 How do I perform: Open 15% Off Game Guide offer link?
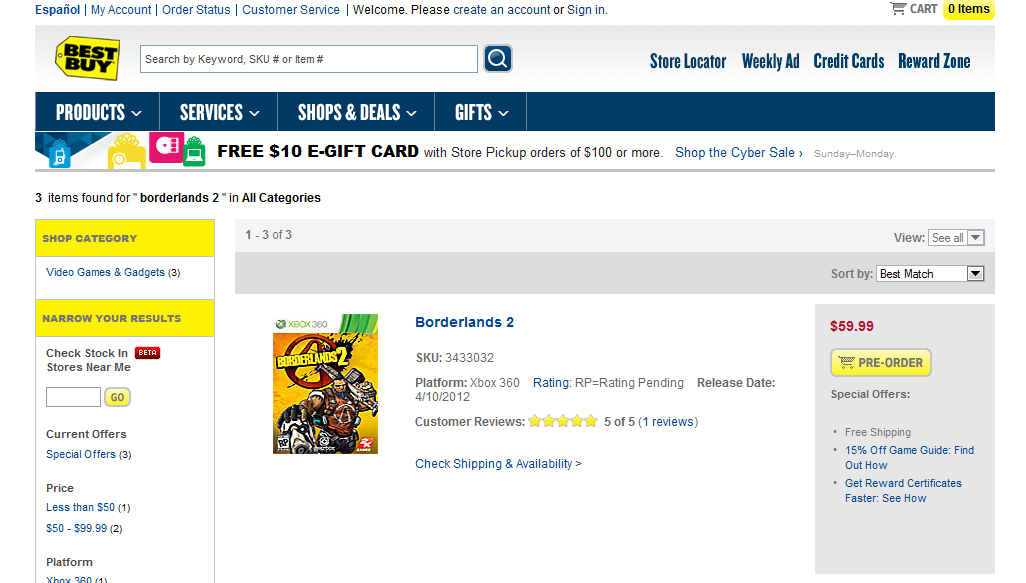point(909,457)
